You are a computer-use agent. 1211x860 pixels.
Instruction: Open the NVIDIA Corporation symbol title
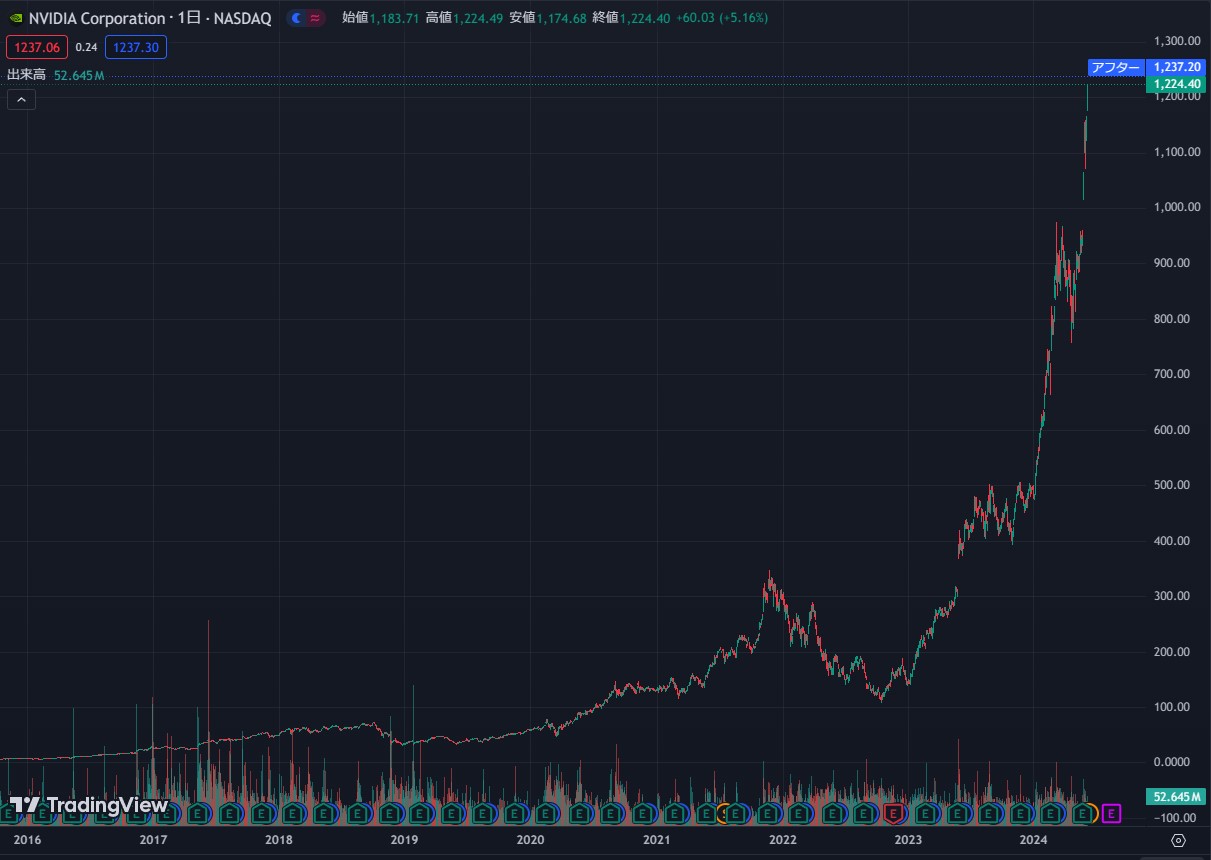click(150, 19)
